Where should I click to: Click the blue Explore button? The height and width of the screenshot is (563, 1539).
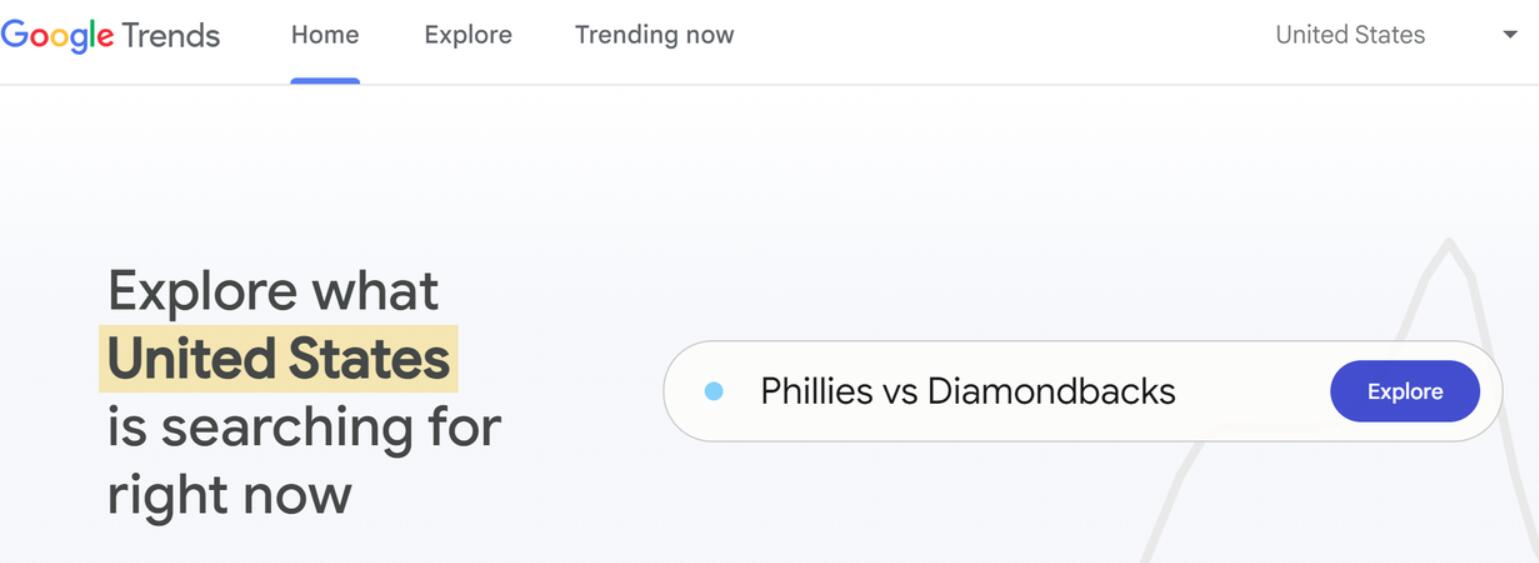(x=1404, y=391)
